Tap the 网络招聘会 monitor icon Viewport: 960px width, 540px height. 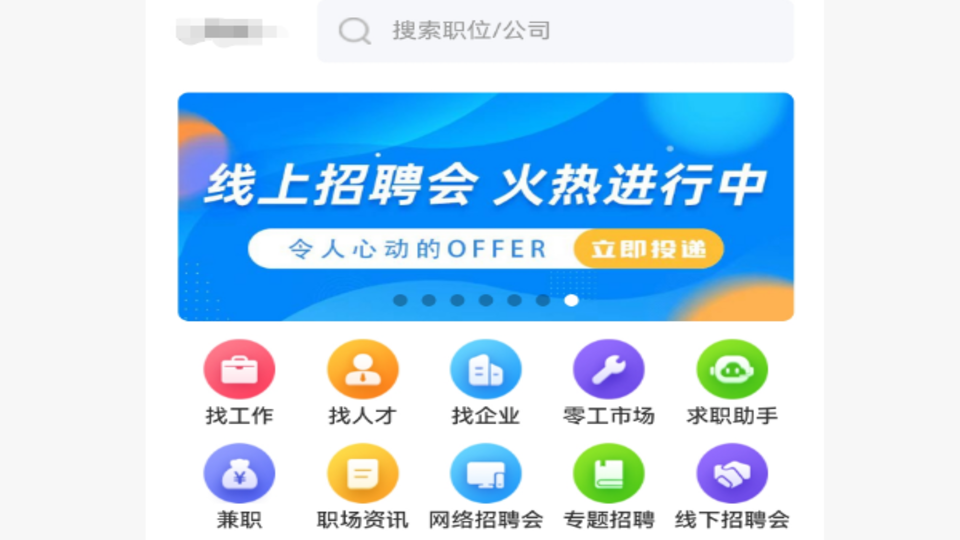pyautogui.click(x=486, y=473)
